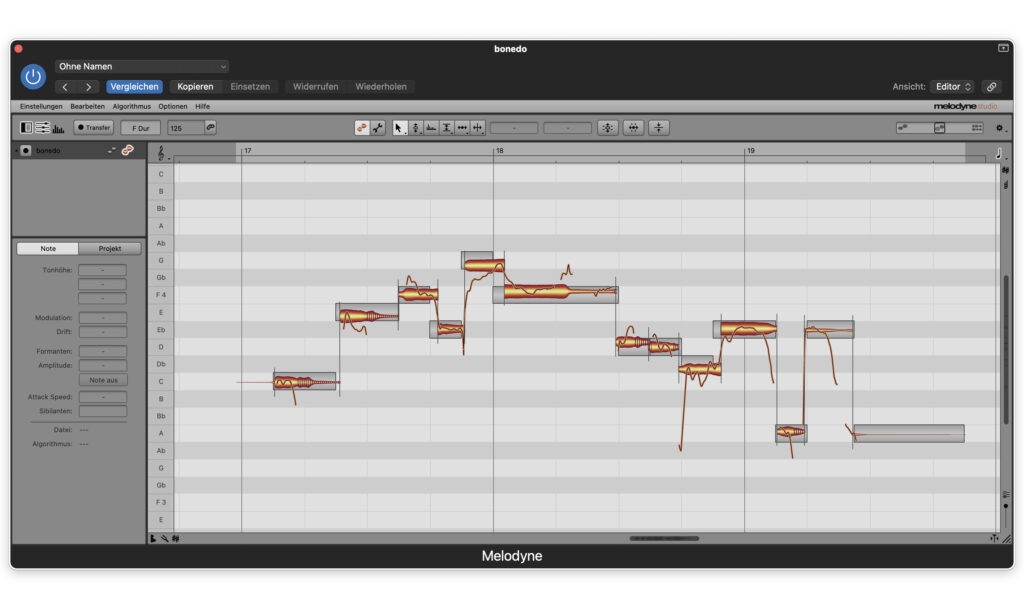
Task: Switch to the Projekt tab
Action: coord(110,248)
